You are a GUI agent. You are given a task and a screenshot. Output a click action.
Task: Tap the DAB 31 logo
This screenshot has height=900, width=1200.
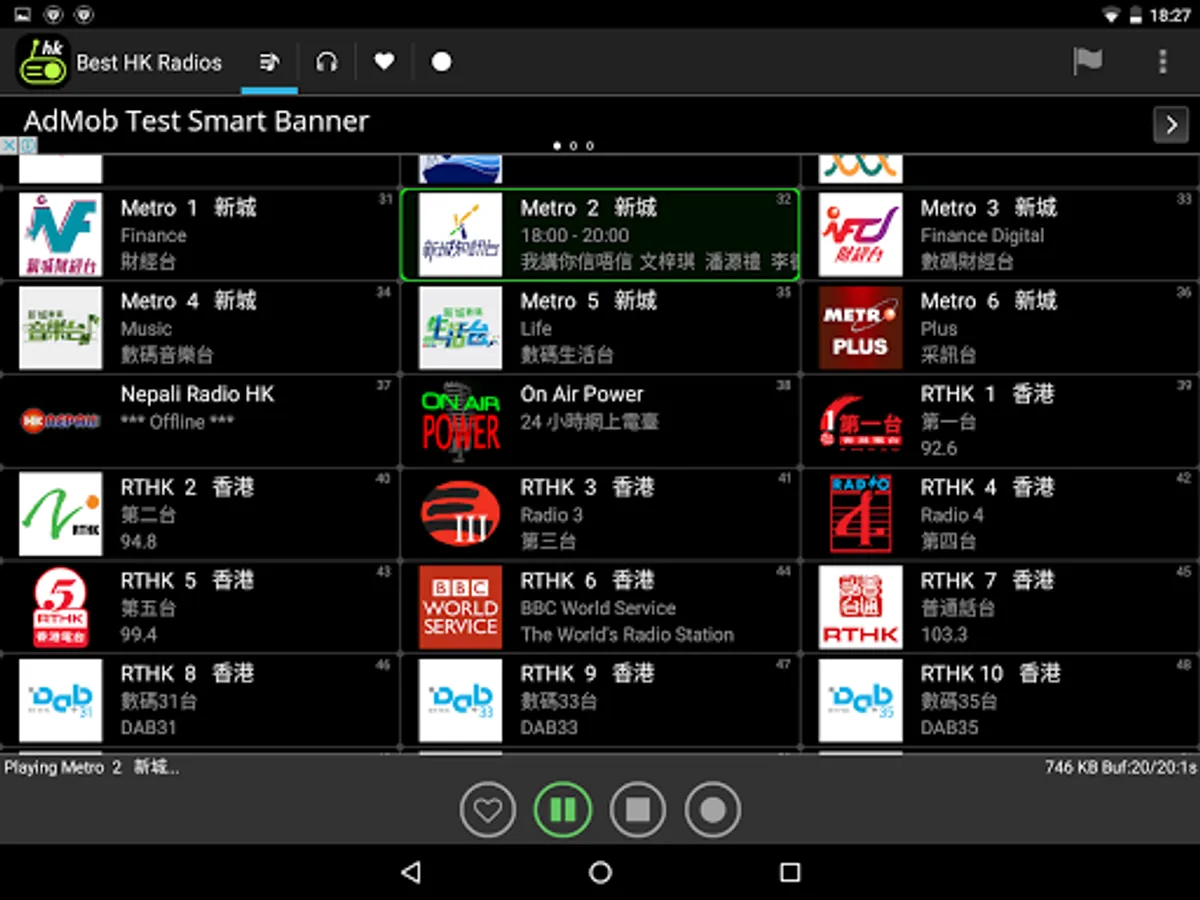(x=61, y=700)
